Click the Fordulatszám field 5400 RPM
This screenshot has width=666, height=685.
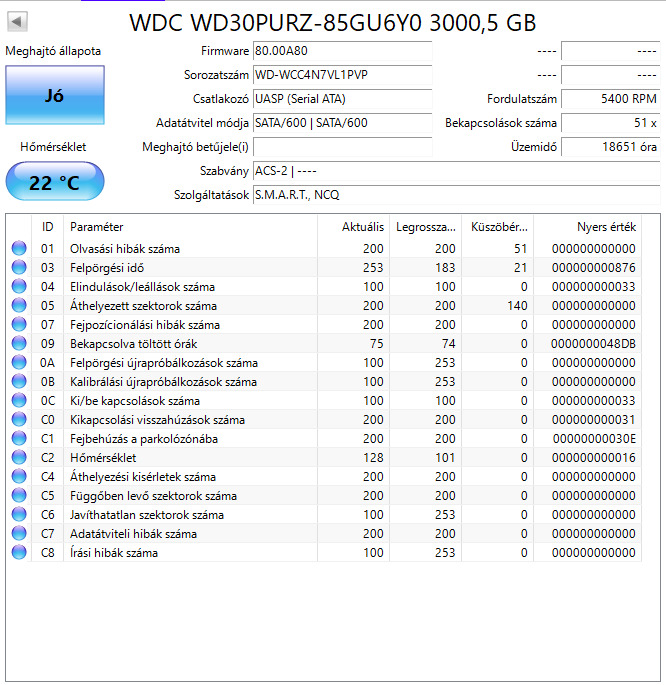tap(610, 99)
